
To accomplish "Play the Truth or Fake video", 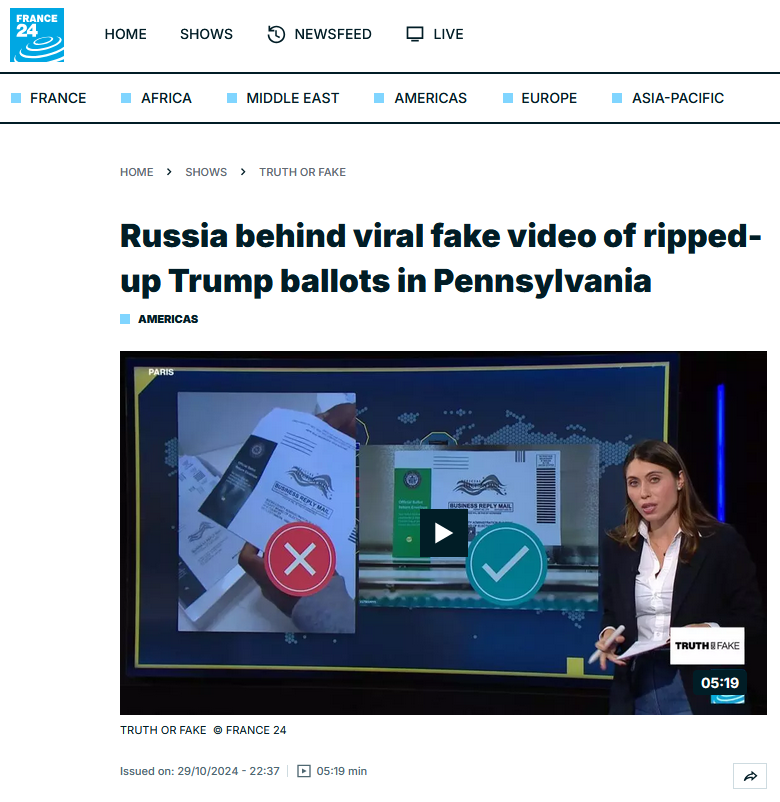I will pos(443,533).
